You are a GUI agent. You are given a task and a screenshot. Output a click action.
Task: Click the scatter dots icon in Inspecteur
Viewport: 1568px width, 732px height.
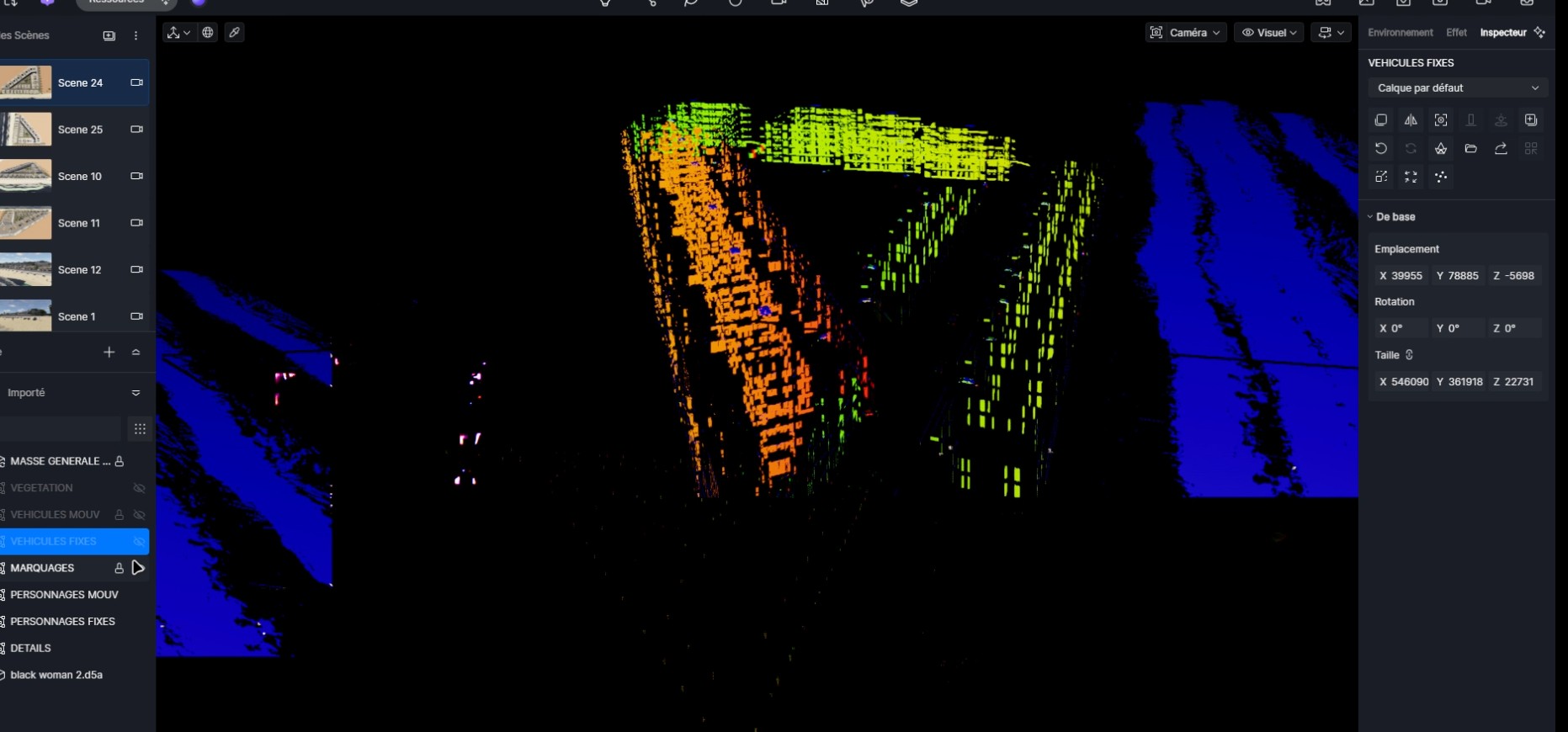tap(1441, 177)
